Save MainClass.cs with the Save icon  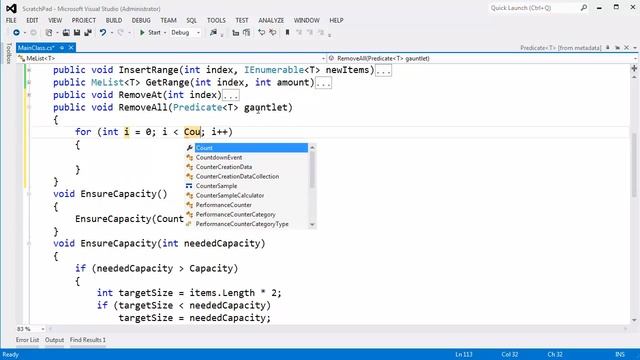click(77, 33)
